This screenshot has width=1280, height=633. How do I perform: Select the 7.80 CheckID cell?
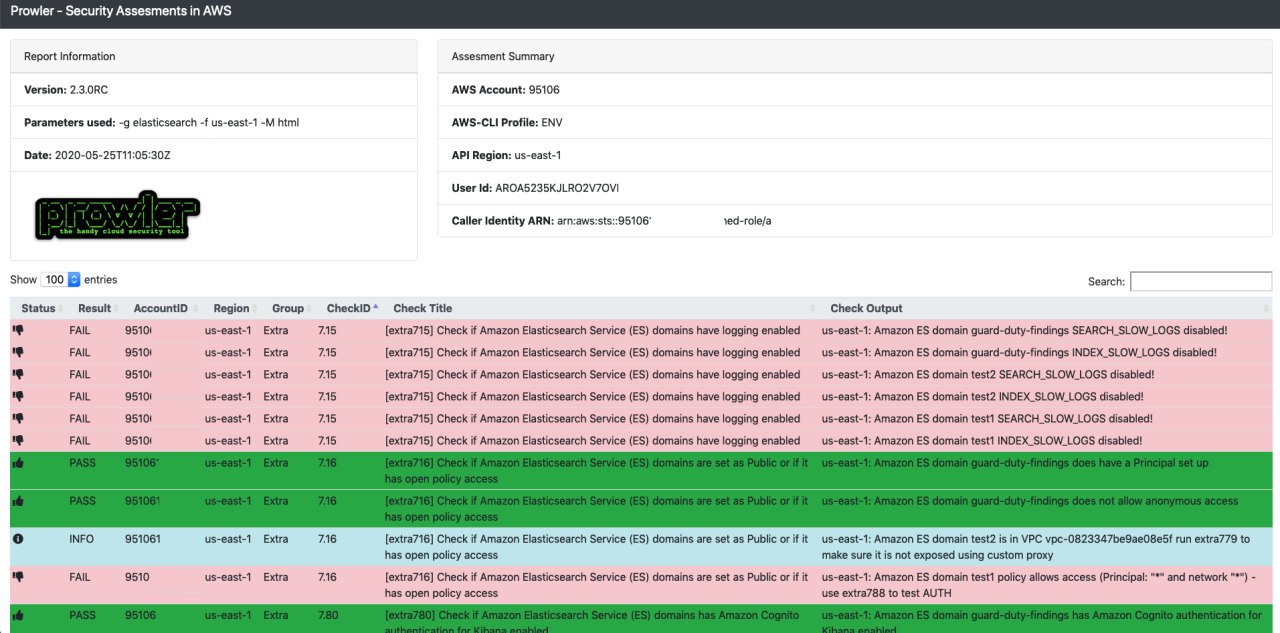328,615
